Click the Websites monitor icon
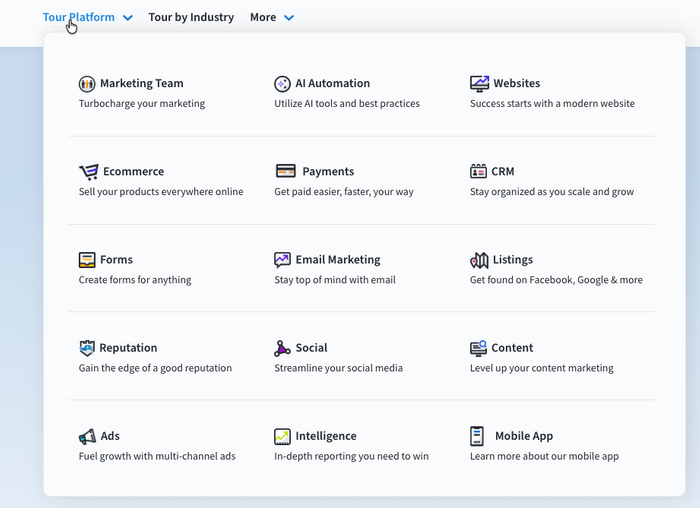The image size is (700, 508). pos(479,83)
